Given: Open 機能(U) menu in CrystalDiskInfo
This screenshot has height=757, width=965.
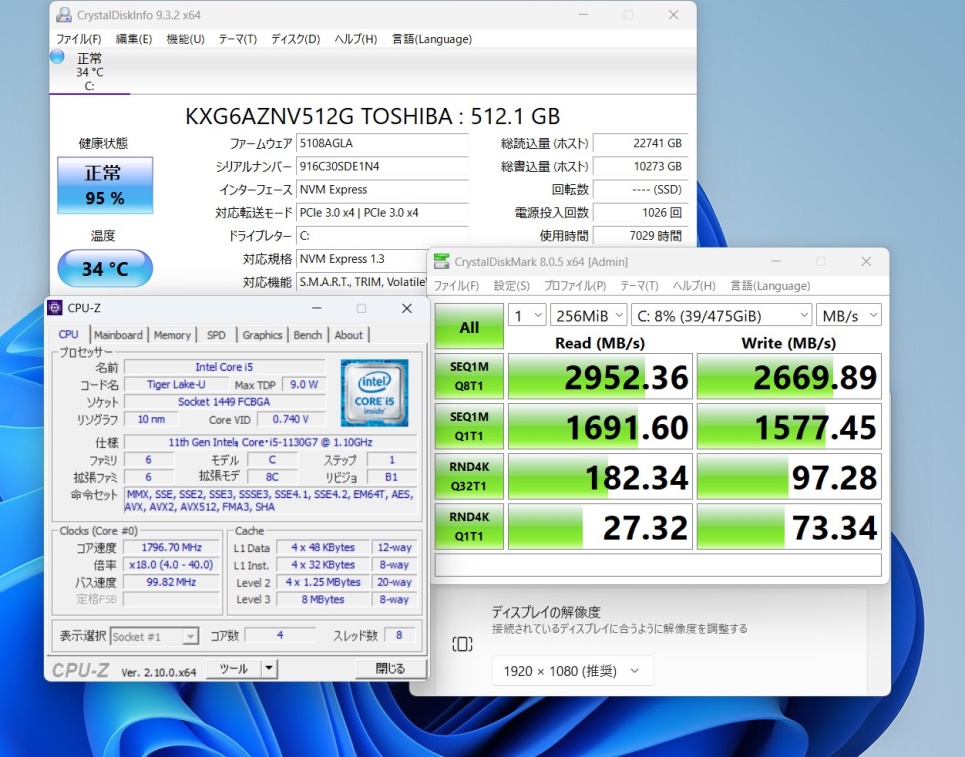Looking at the screenshot, I should [x=185, y=39].
